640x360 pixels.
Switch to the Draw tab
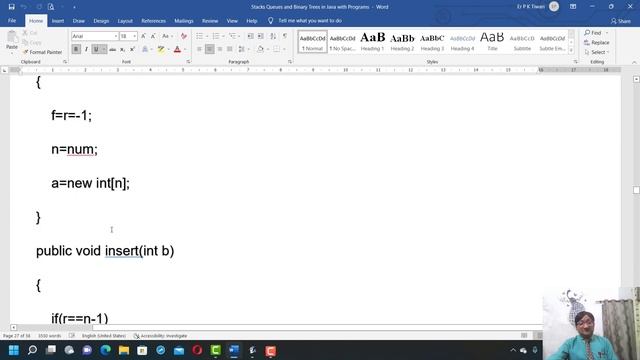click(x=78, y=21)
